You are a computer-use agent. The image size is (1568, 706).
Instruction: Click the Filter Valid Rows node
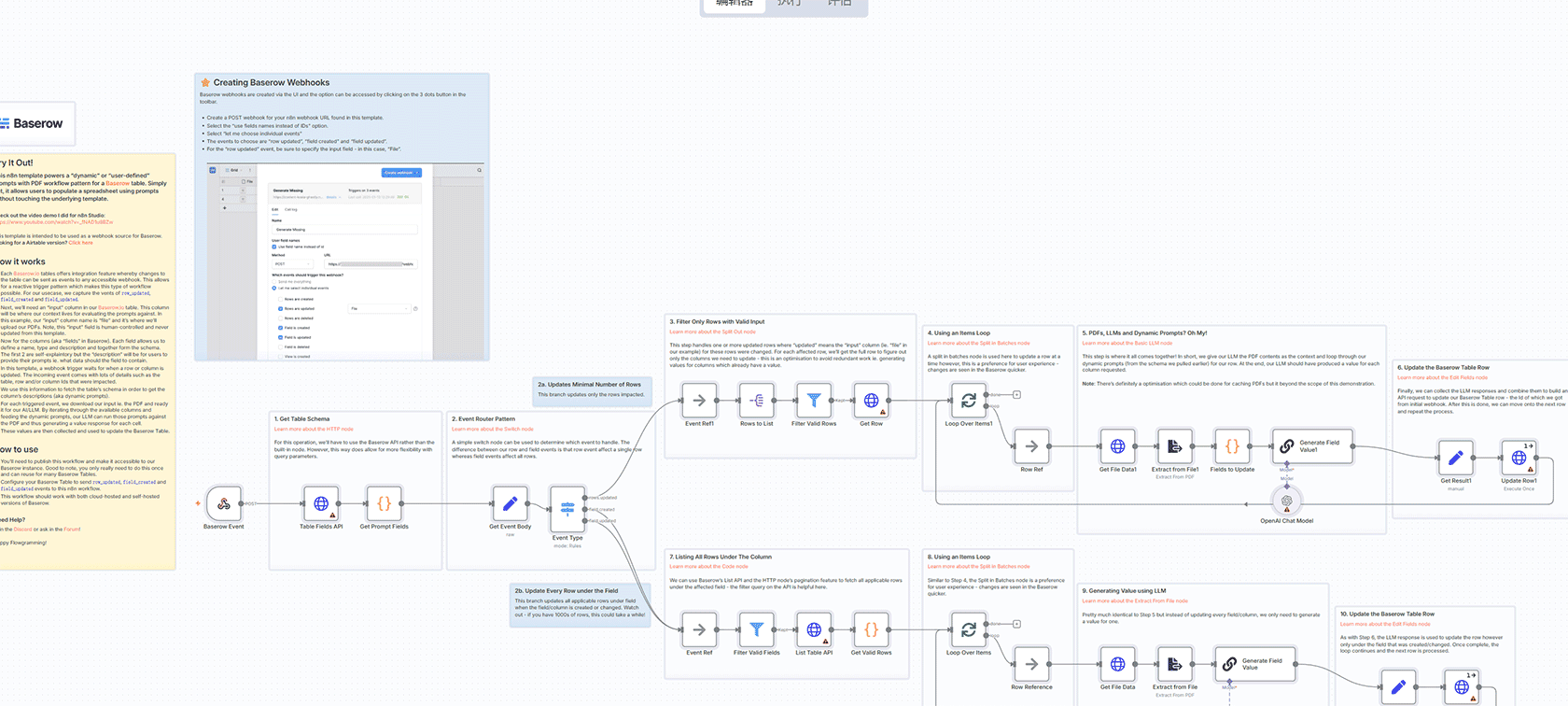tap(814, 401)
